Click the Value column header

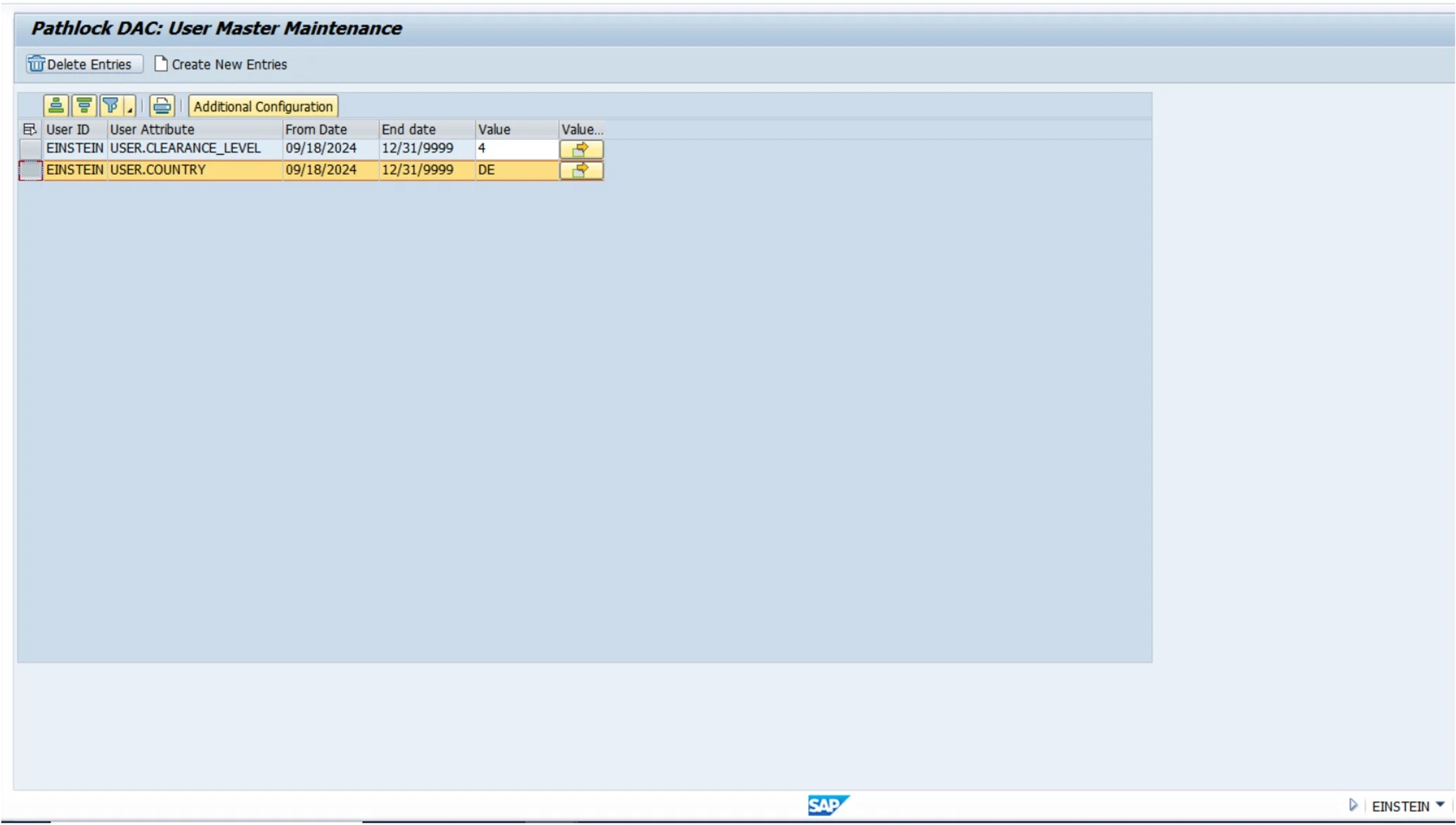[x=517, y=129]
